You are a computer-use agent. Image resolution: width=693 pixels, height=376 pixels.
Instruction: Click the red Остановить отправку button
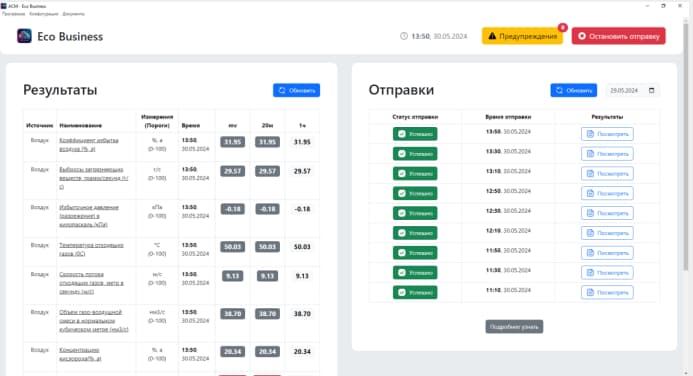point(618,36)
